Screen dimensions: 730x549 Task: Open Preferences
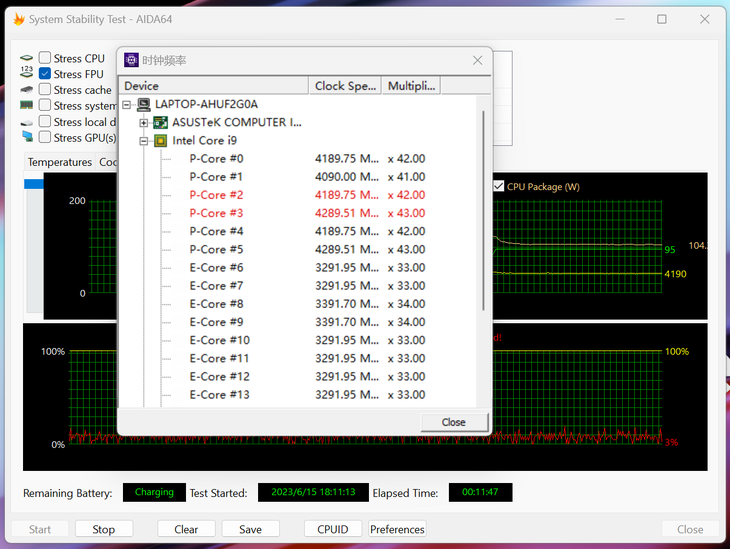[x=397, y=529]
